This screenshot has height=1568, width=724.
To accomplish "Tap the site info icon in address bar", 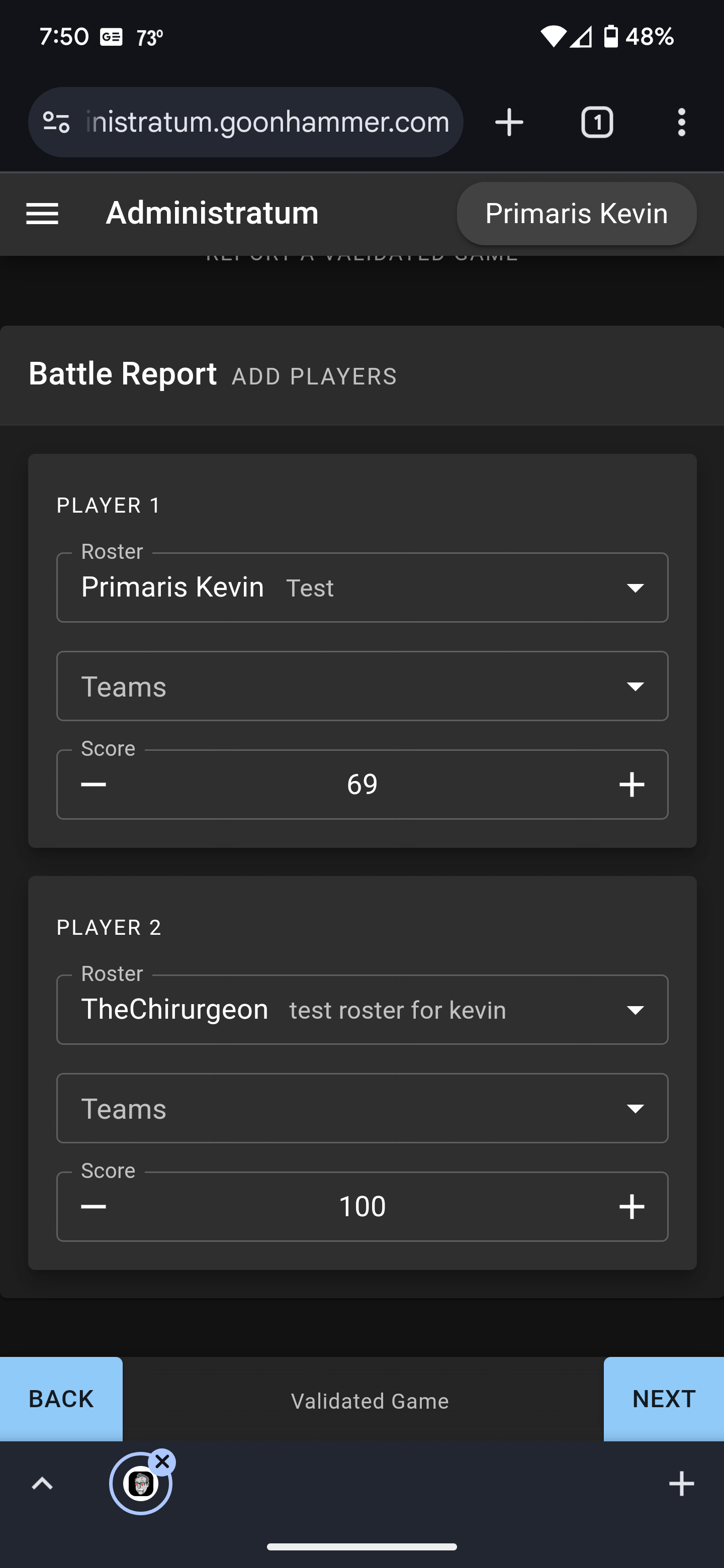I will coord(57,122).
